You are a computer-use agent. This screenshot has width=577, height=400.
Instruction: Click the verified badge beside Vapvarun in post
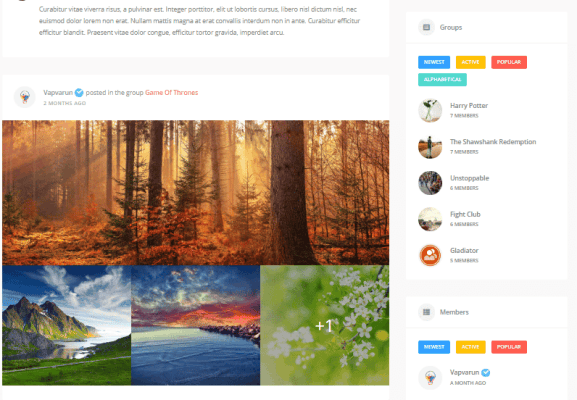79,92
